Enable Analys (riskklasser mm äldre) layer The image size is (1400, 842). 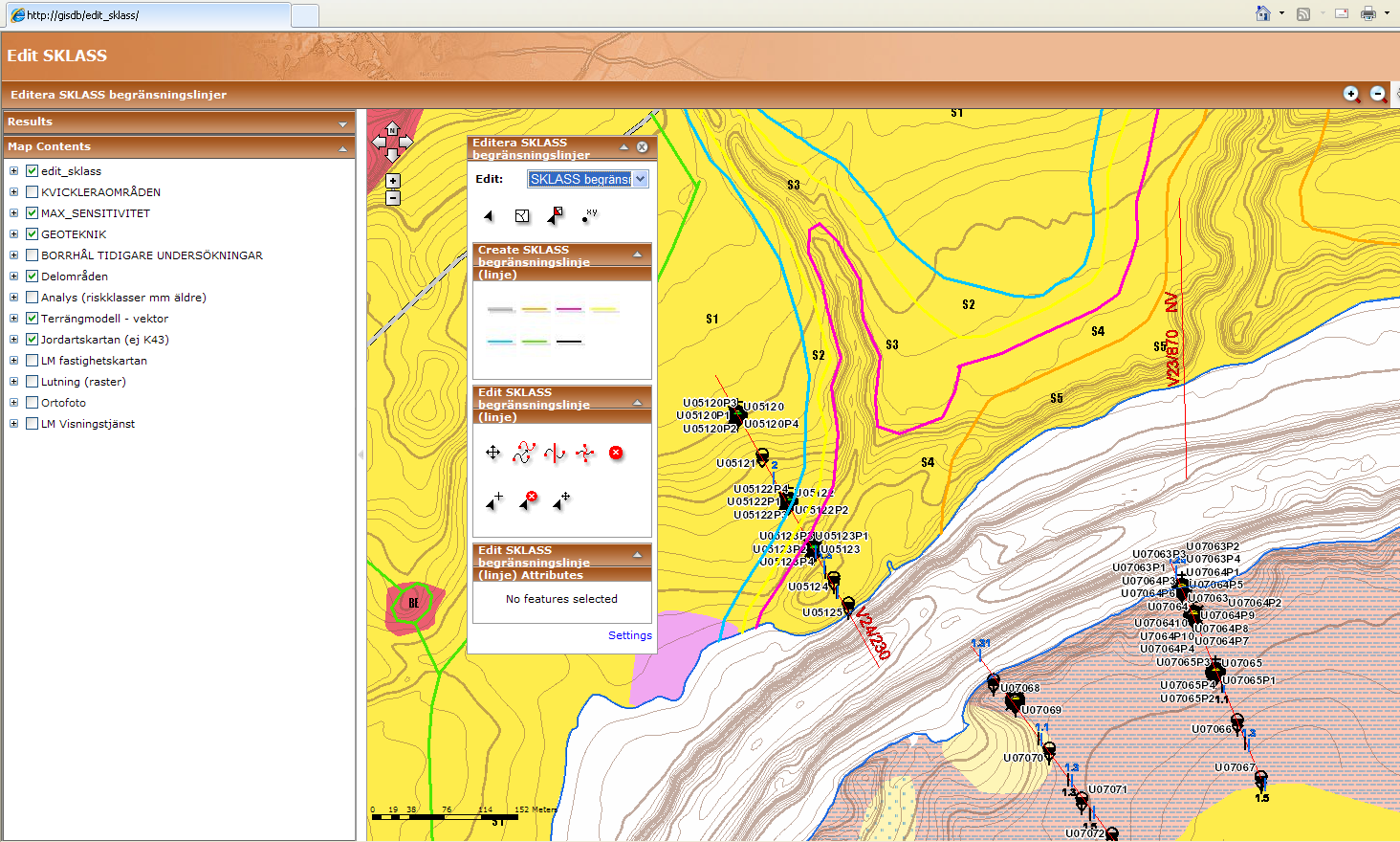[x=32, y=298]
